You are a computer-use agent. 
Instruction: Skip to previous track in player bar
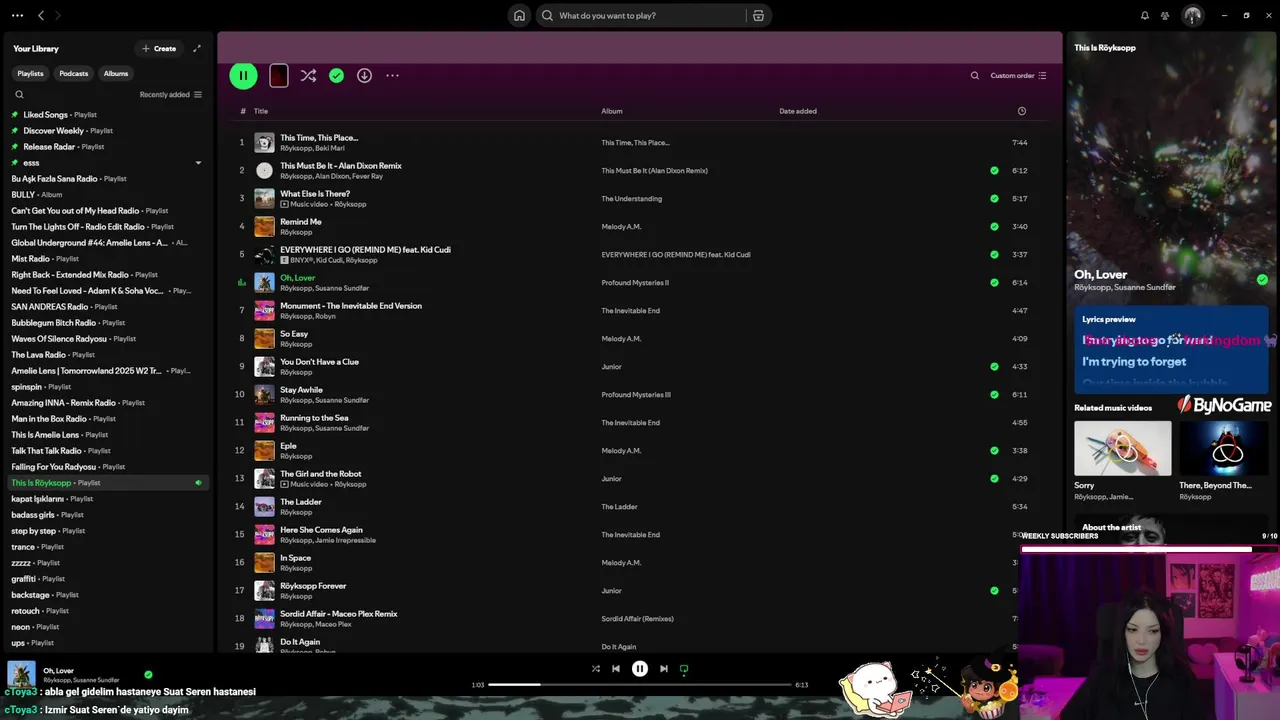616,669
